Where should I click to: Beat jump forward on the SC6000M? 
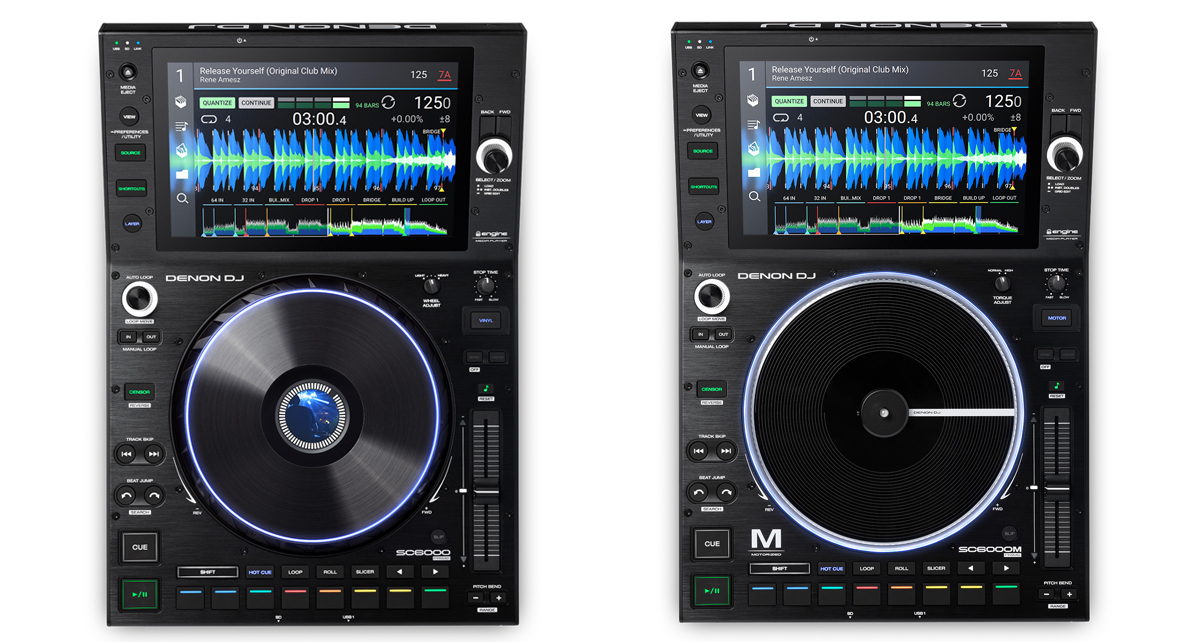(x=726, y=492)
